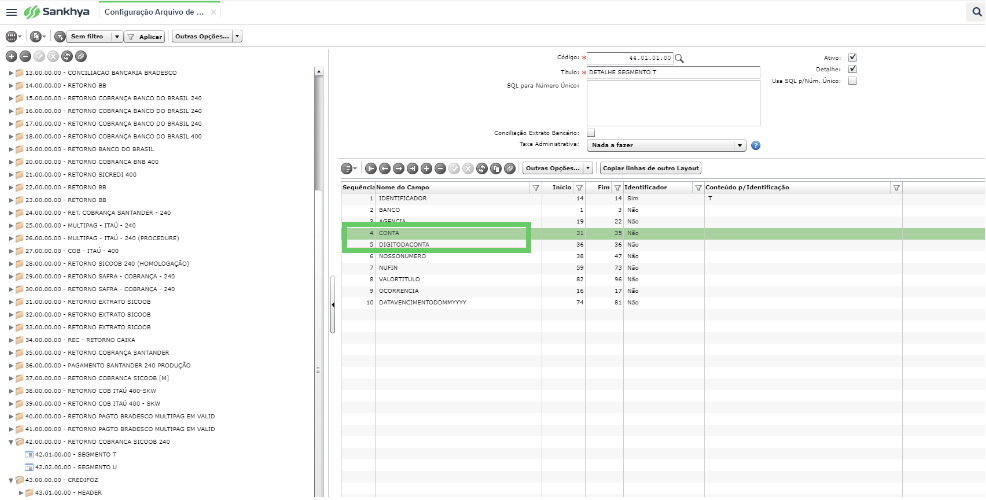Viewport: 986px width, 500px height.
Task: Expand the 43.01.00.00 - HEADER node
Action: coord(21,492)
